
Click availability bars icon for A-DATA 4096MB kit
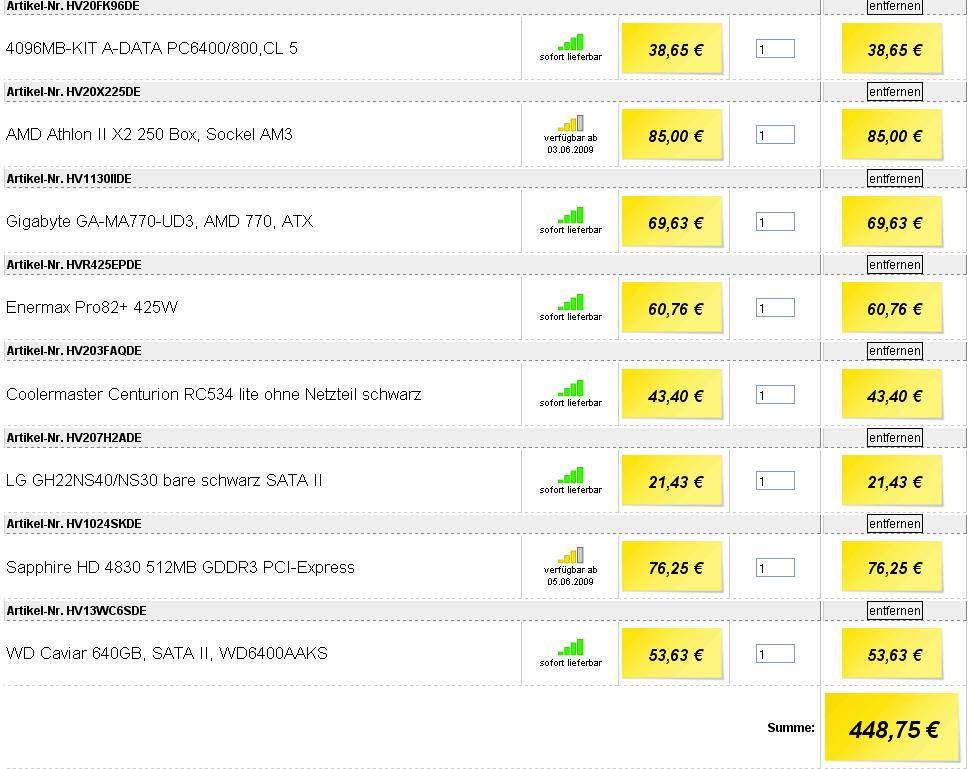[x=571, y=42]
